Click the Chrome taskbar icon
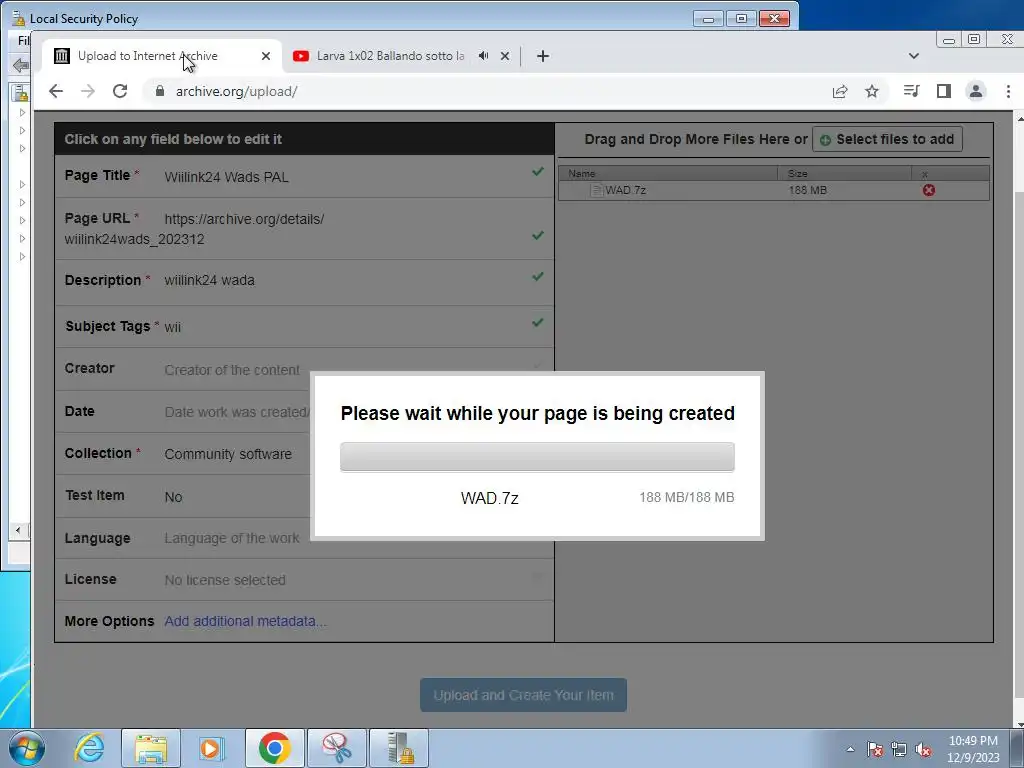This screenshot has height=768, width=1024. (x=274, y=748)
